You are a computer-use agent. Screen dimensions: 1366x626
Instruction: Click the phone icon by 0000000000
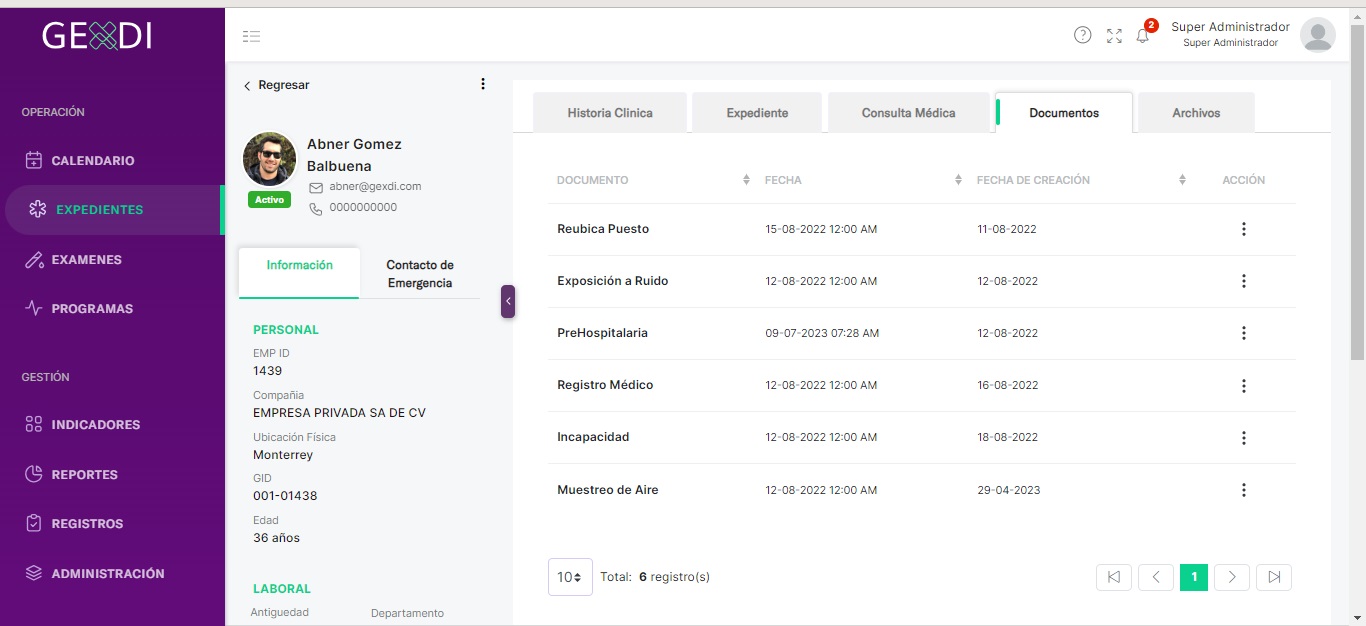click(316, 209)
